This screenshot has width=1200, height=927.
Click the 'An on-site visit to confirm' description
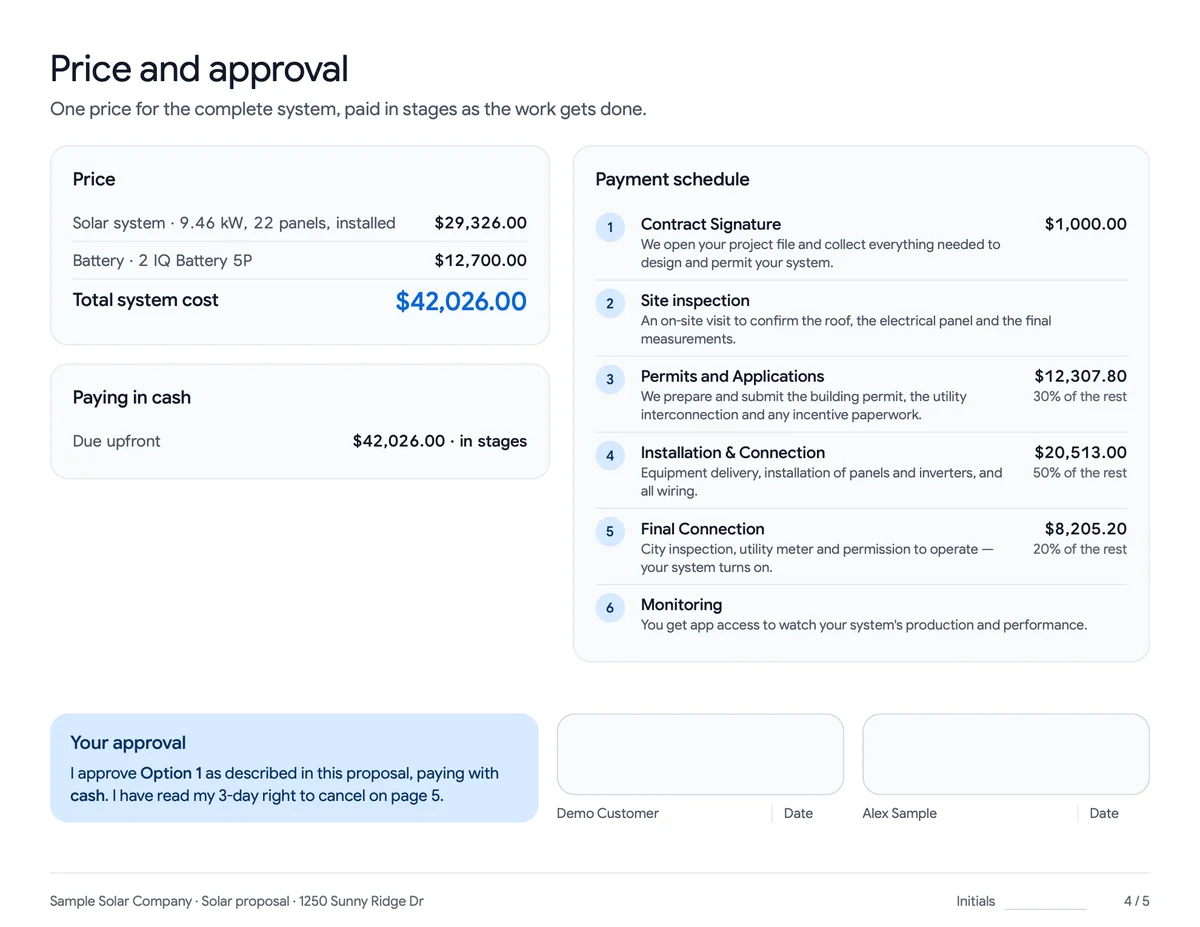point(846,330)
